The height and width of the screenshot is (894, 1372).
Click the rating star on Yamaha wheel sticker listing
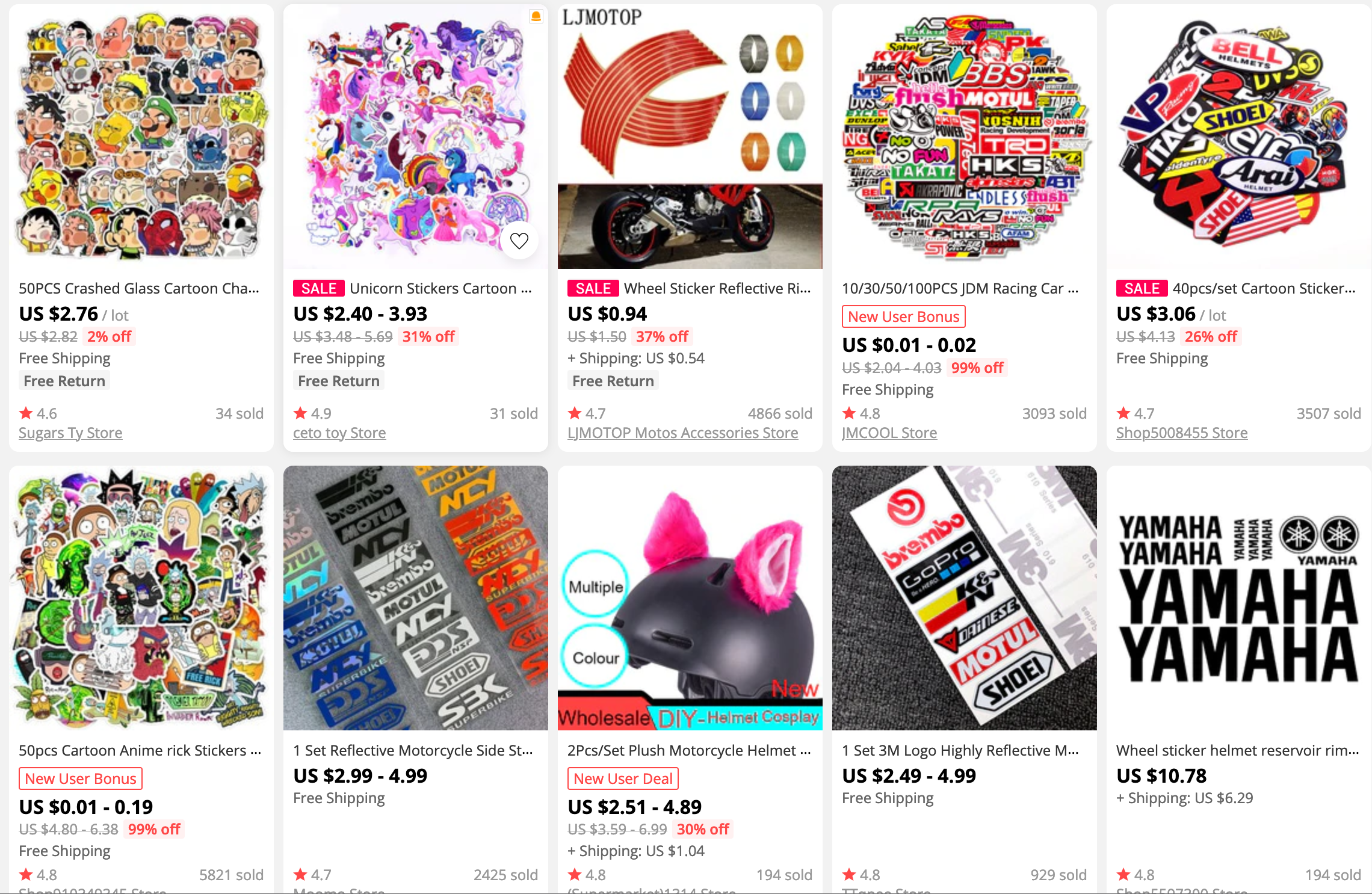pyautogui.click(x=1123, y=875)
